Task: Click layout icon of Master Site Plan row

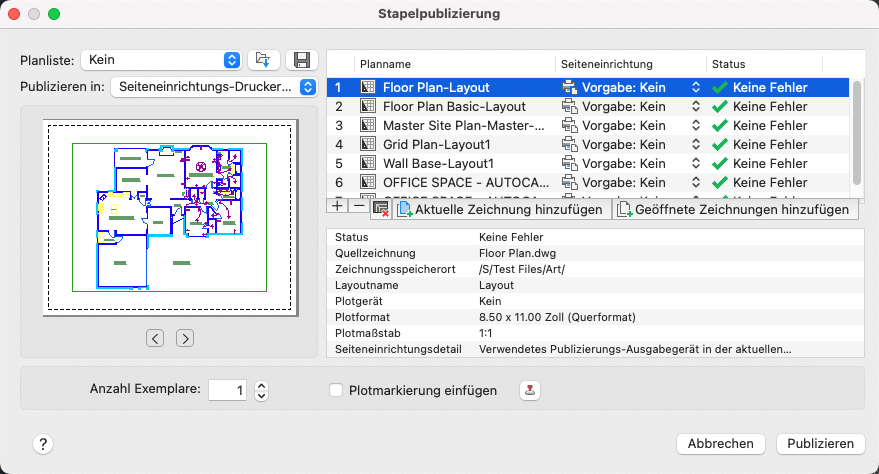Action: point(368,126)
